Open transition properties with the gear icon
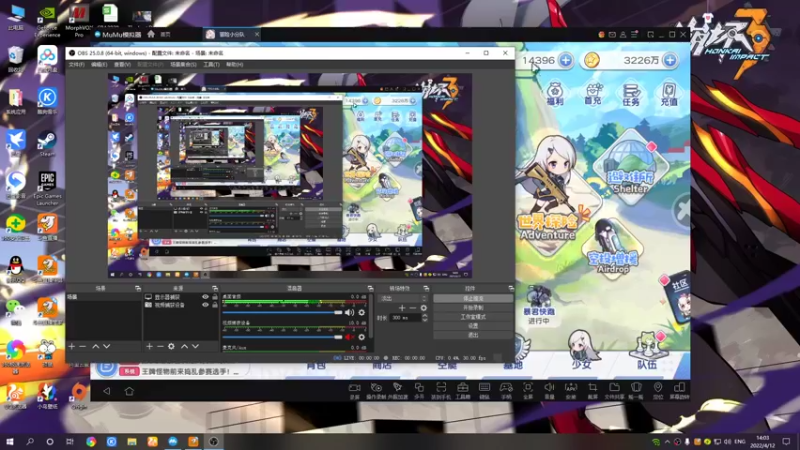This screenshot has width=800, height=450. 424,308
